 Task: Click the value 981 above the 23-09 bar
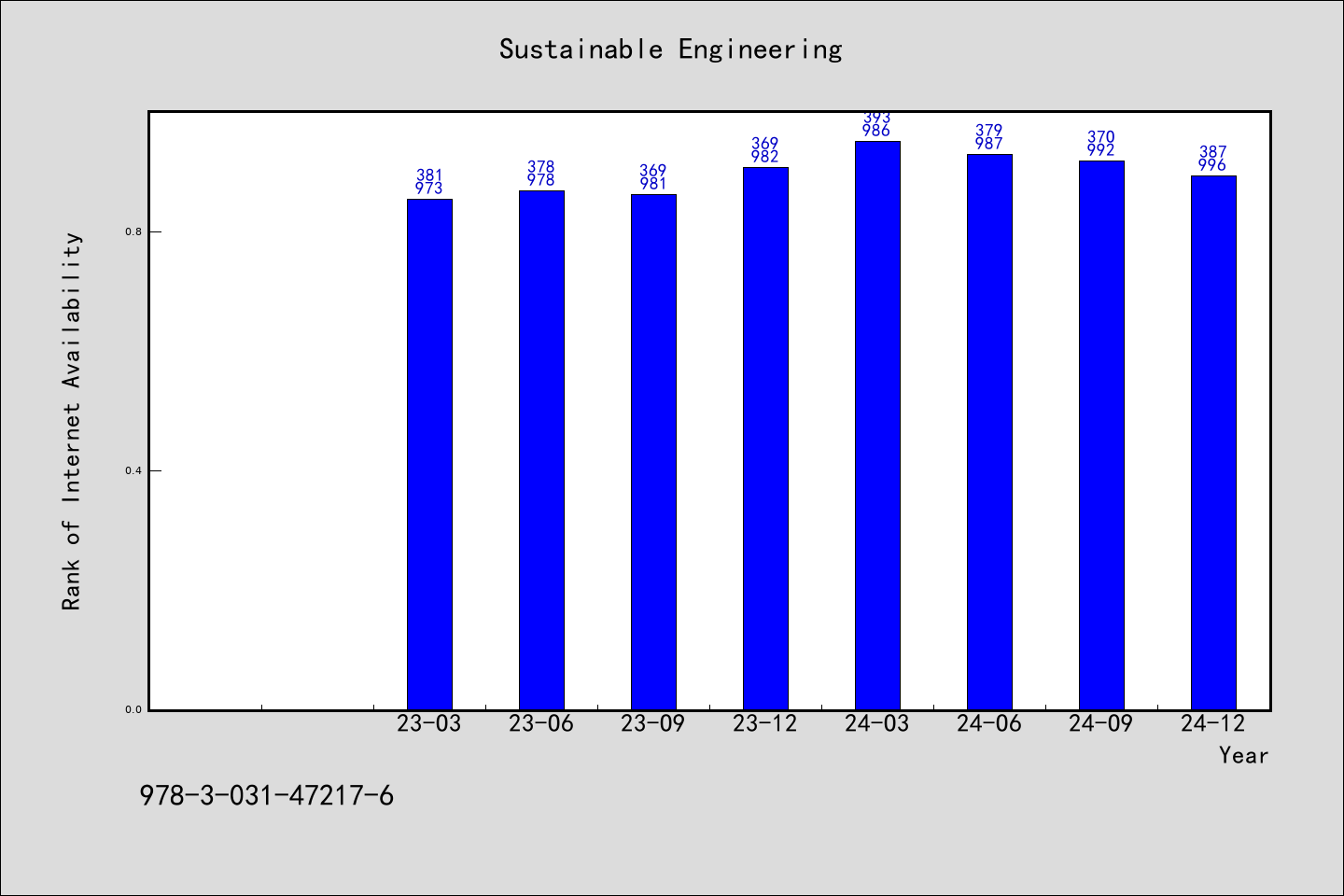653,184
